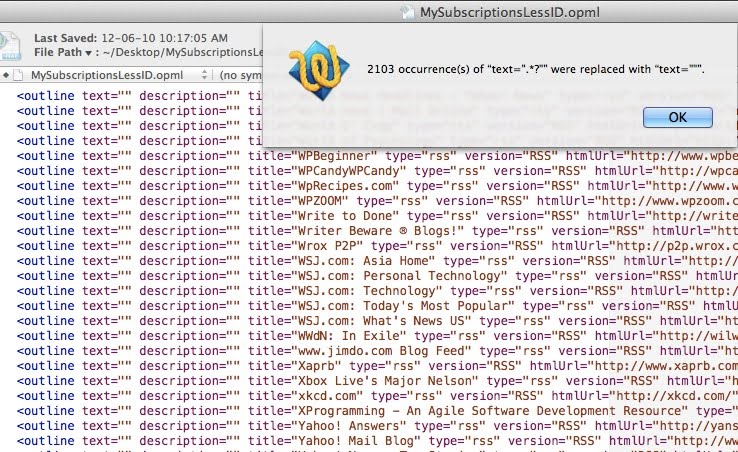Image resolution: width=738 pixels, height=452 pixels.
Task: Click title="WSJ.com: What's News US" text
Action: click(x=360, y=322)
